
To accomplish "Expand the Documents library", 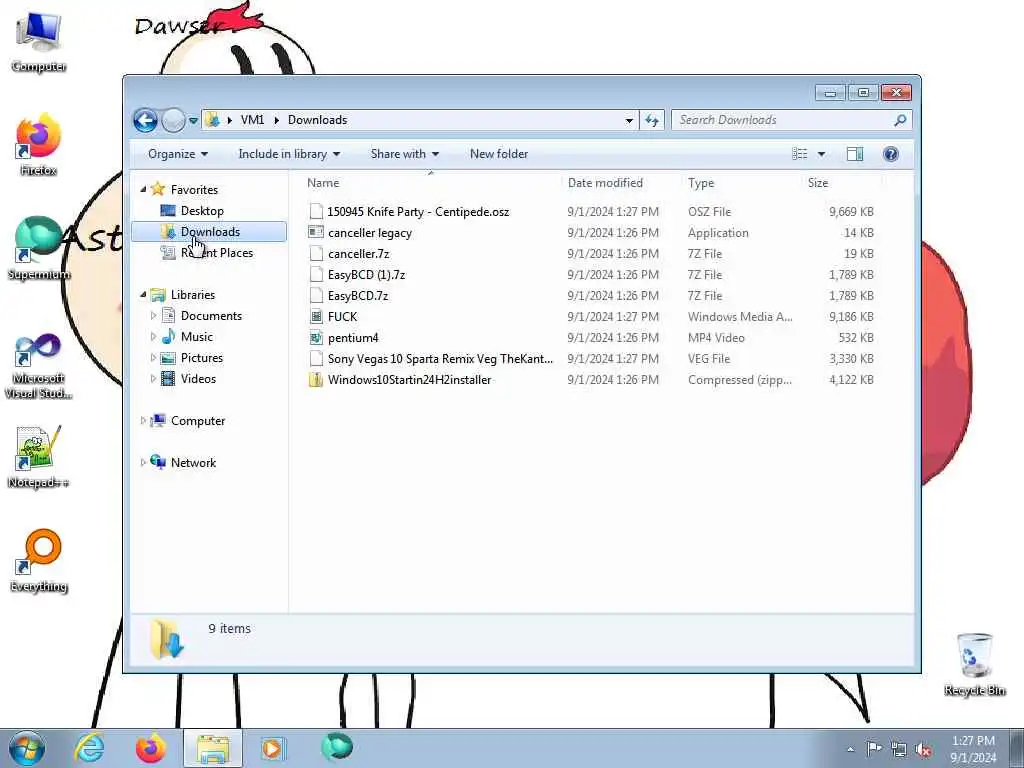I will point(153,316).
